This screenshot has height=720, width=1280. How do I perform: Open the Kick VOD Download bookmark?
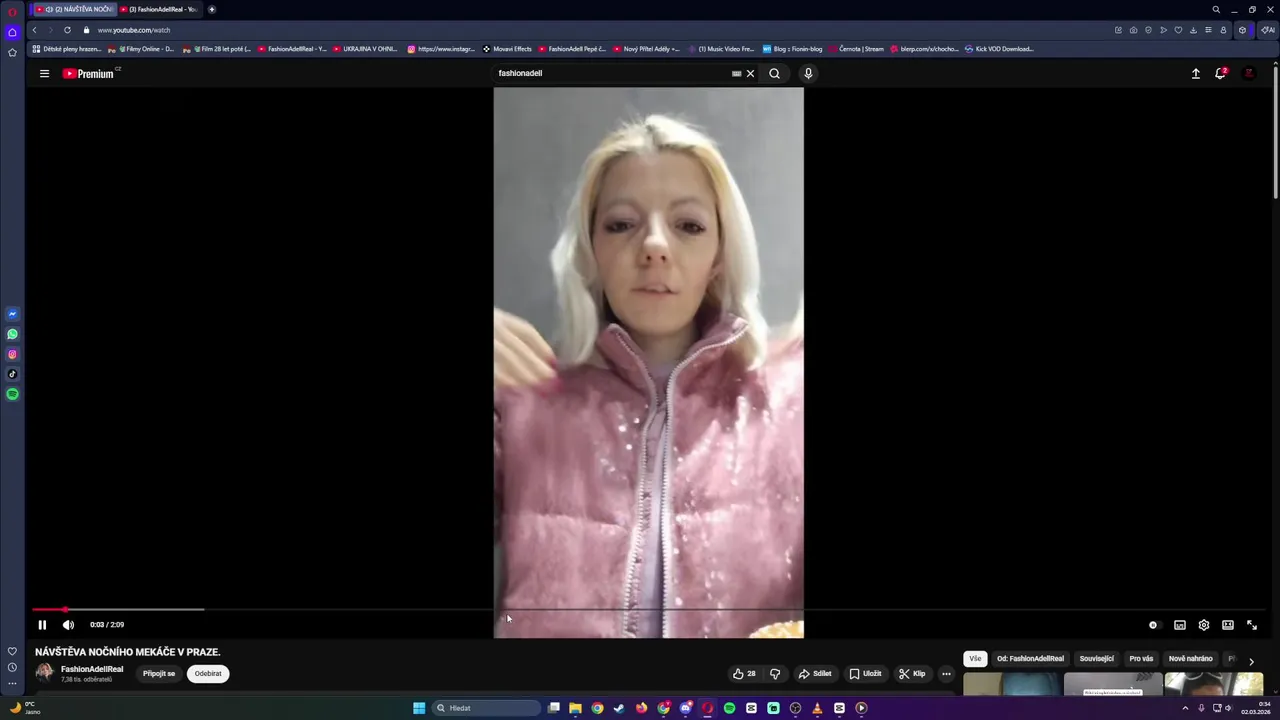click(x=999, y=49)
